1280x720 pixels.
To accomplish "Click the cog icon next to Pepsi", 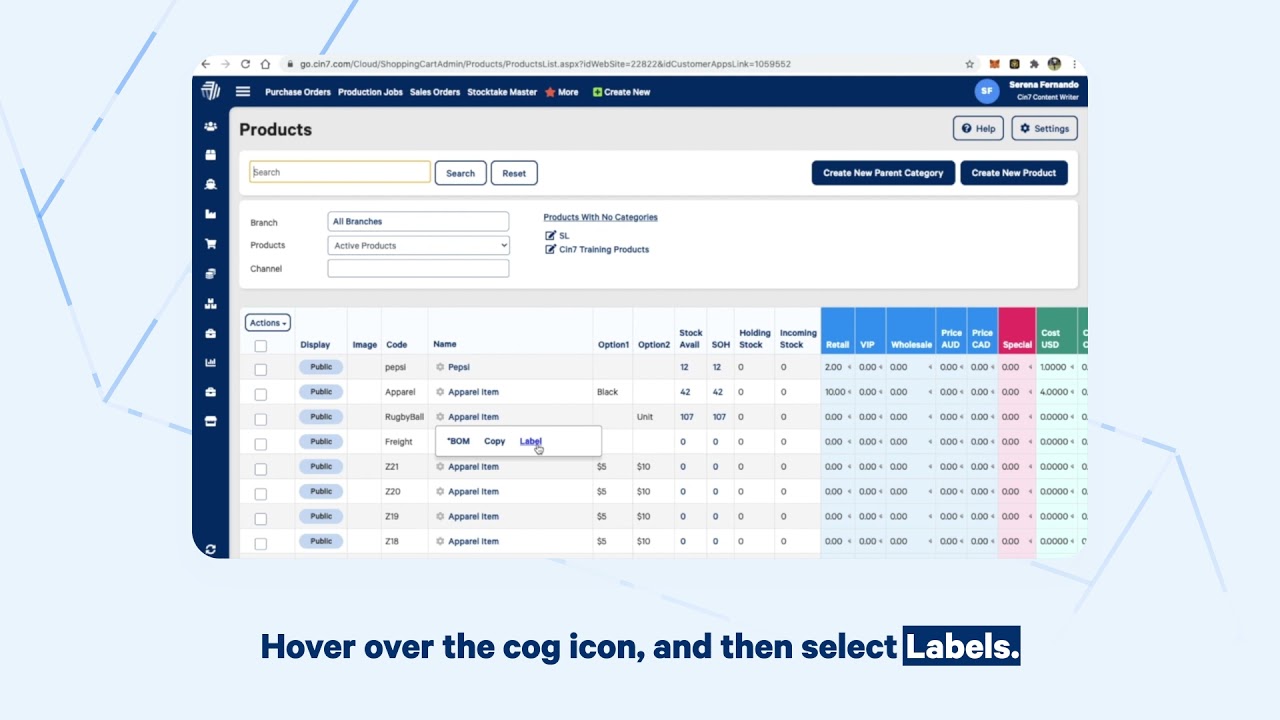I will pyautogui.click(x=440, y=367).
